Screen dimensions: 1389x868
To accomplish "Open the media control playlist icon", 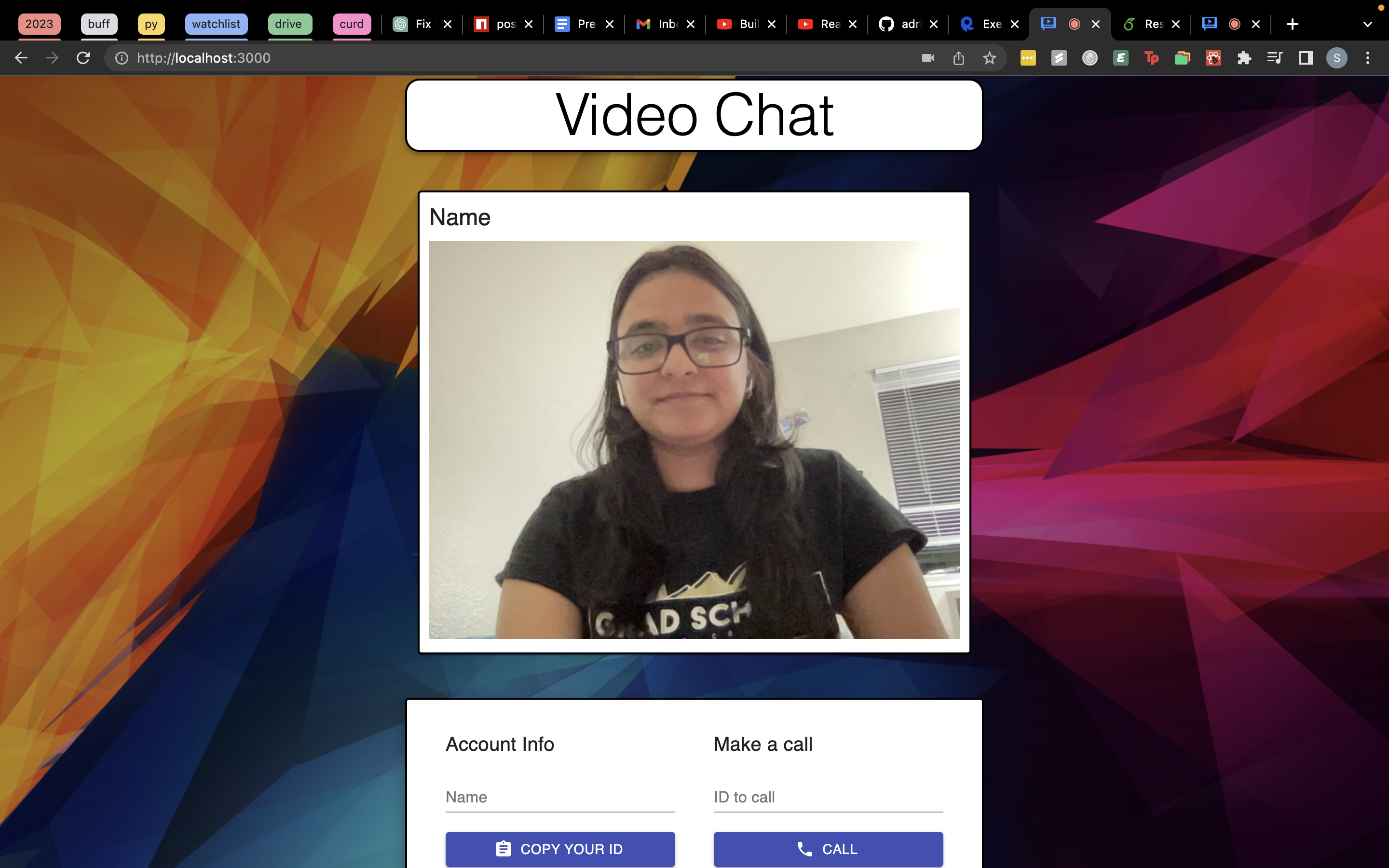I will pos(1274,58).
